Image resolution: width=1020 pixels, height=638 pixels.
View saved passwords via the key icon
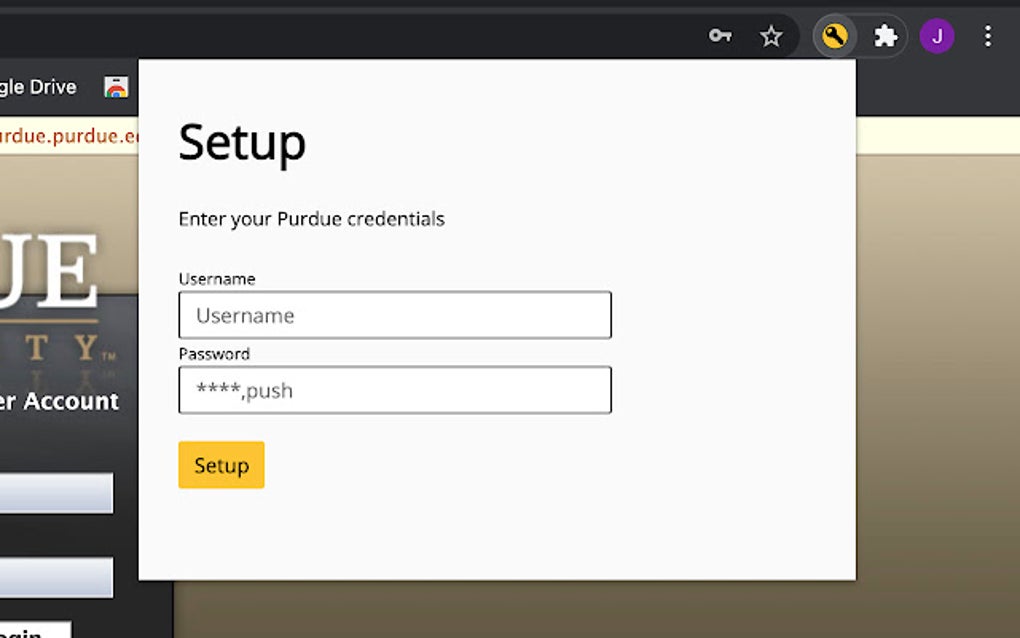pyautogui.click(x=720, y=35)
